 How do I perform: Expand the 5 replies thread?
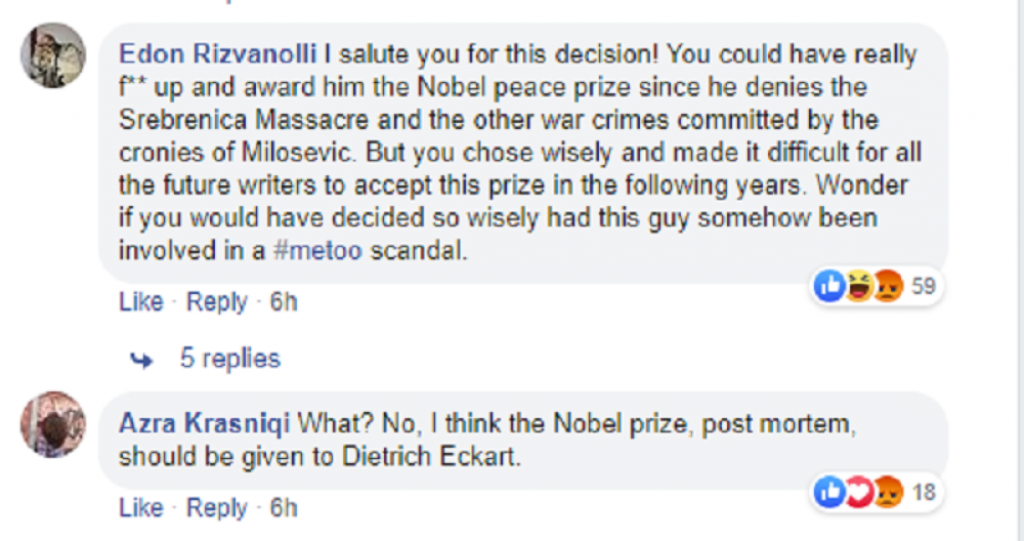coord(230,358)
